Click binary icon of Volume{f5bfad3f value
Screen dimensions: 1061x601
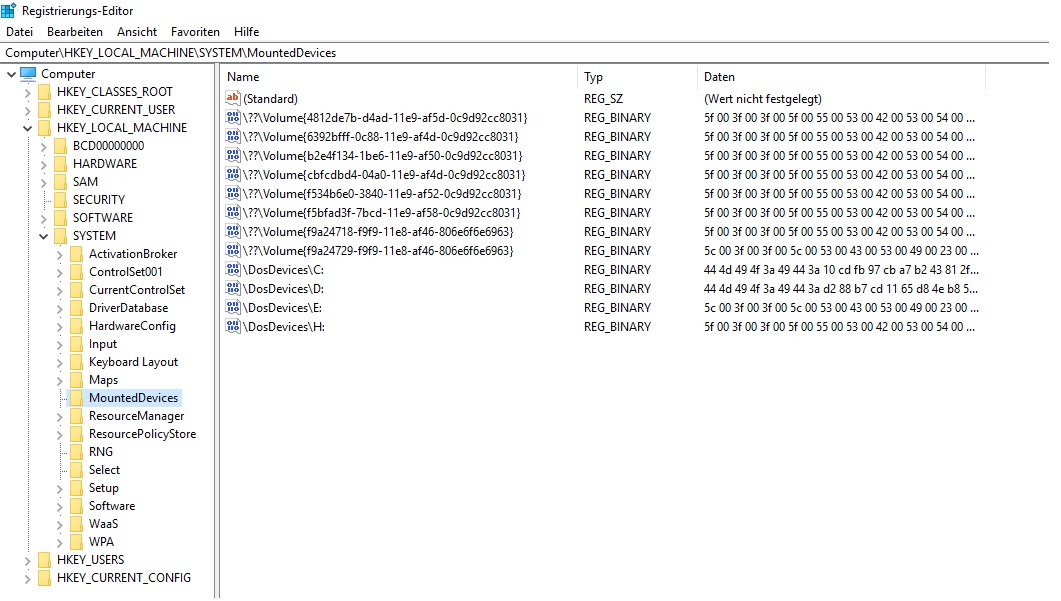click(x=233, y=212)
